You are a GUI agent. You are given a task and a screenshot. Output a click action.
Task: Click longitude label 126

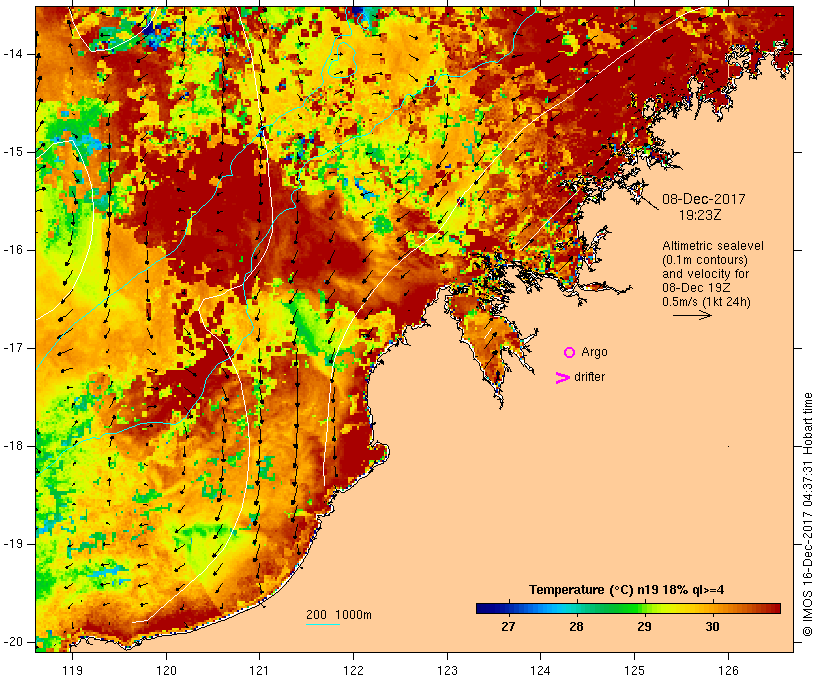pos(728,670)
